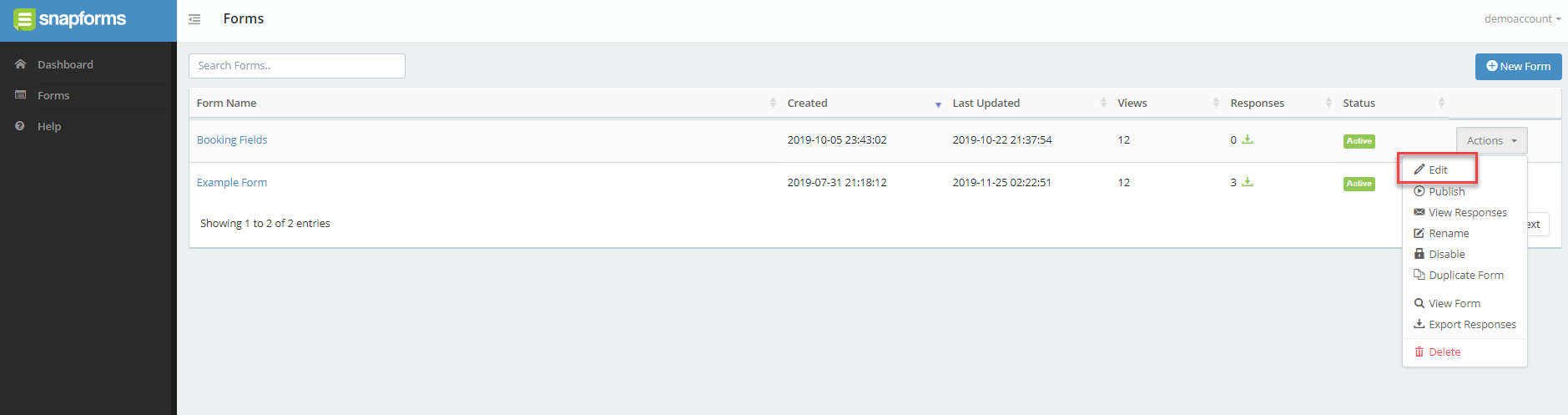The height and width of the screenshot is (415, 1568).
Task: Open the Booking Fields form link
Action: coord(232,140)
